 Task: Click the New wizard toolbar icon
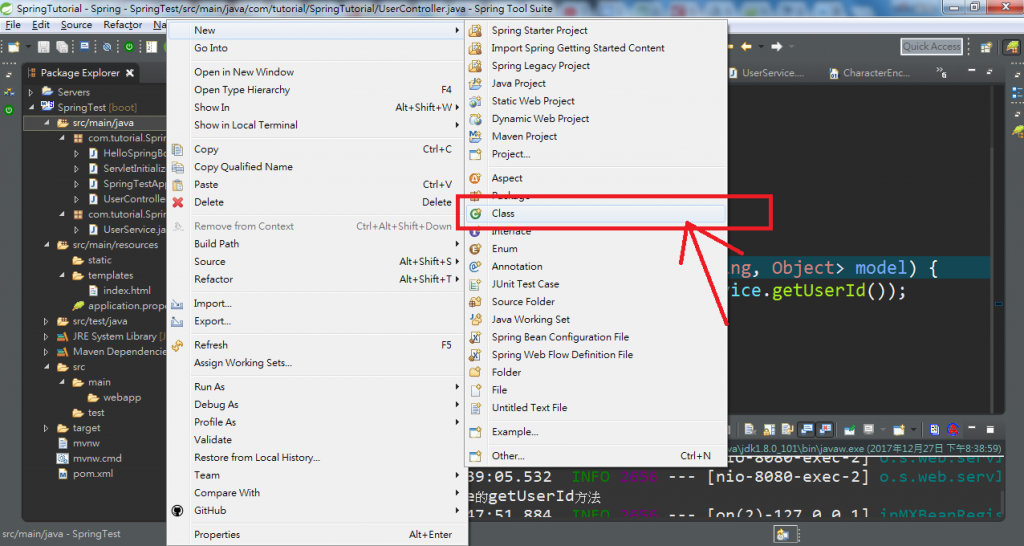(14, 46)
